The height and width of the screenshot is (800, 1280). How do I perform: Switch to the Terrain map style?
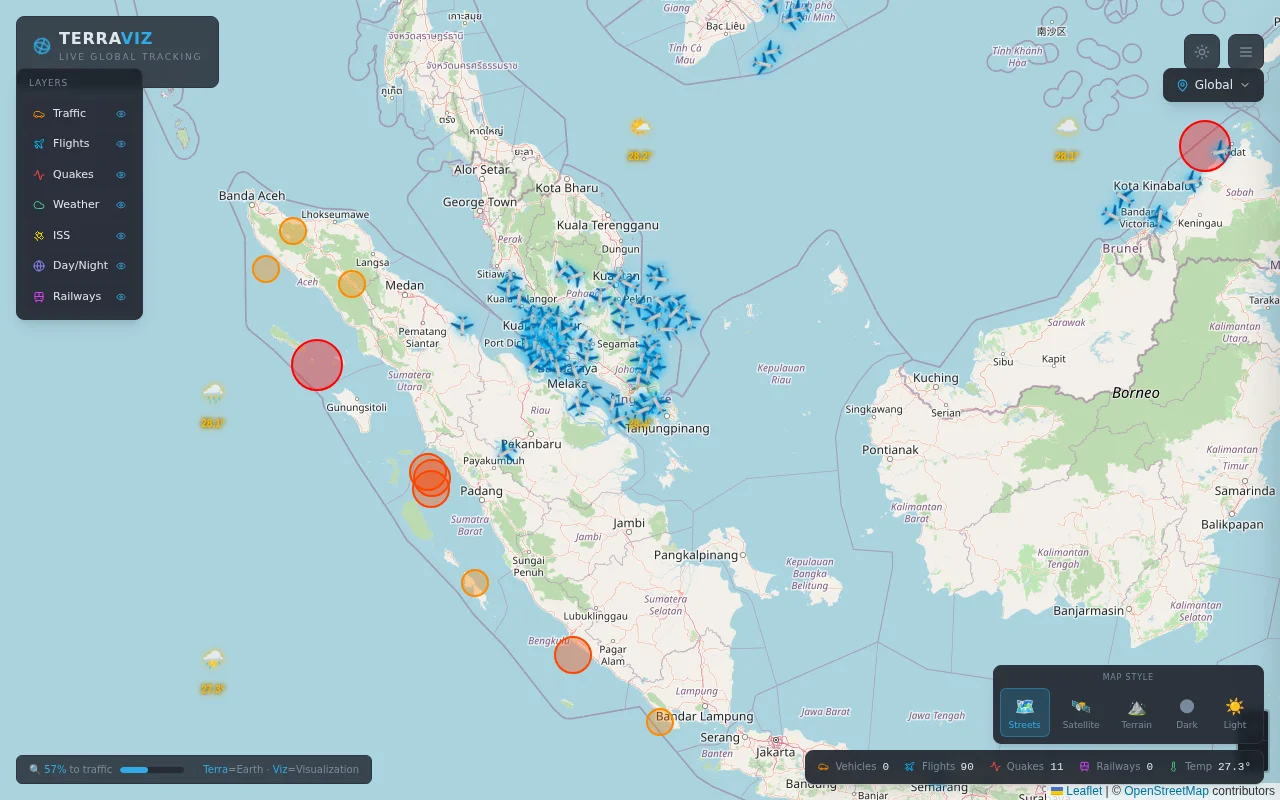point(1136,712)
